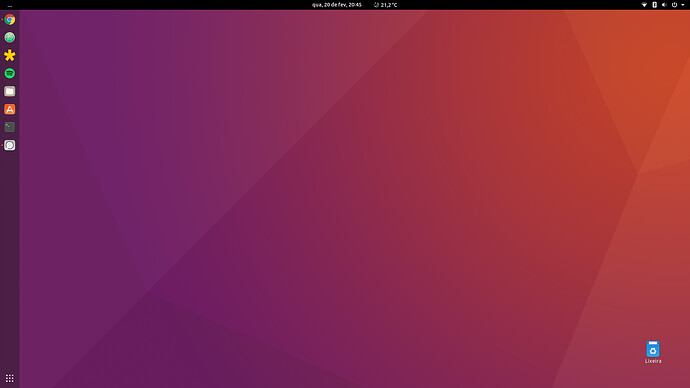Expand the system menu dropdown arrow
The image size is (690, 388).
tap(683, 5)
